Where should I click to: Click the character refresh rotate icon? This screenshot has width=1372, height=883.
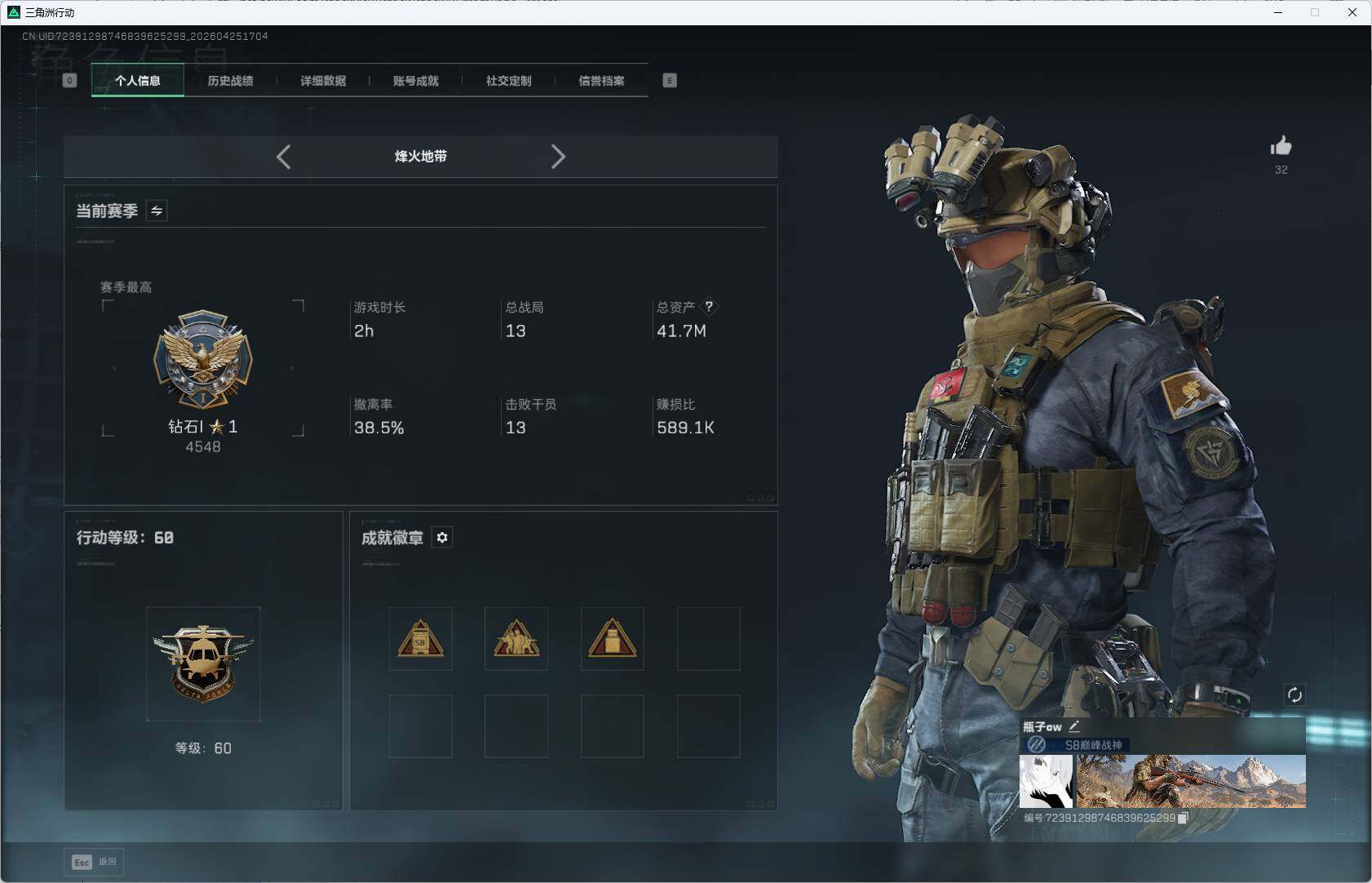click(1295, 694)
